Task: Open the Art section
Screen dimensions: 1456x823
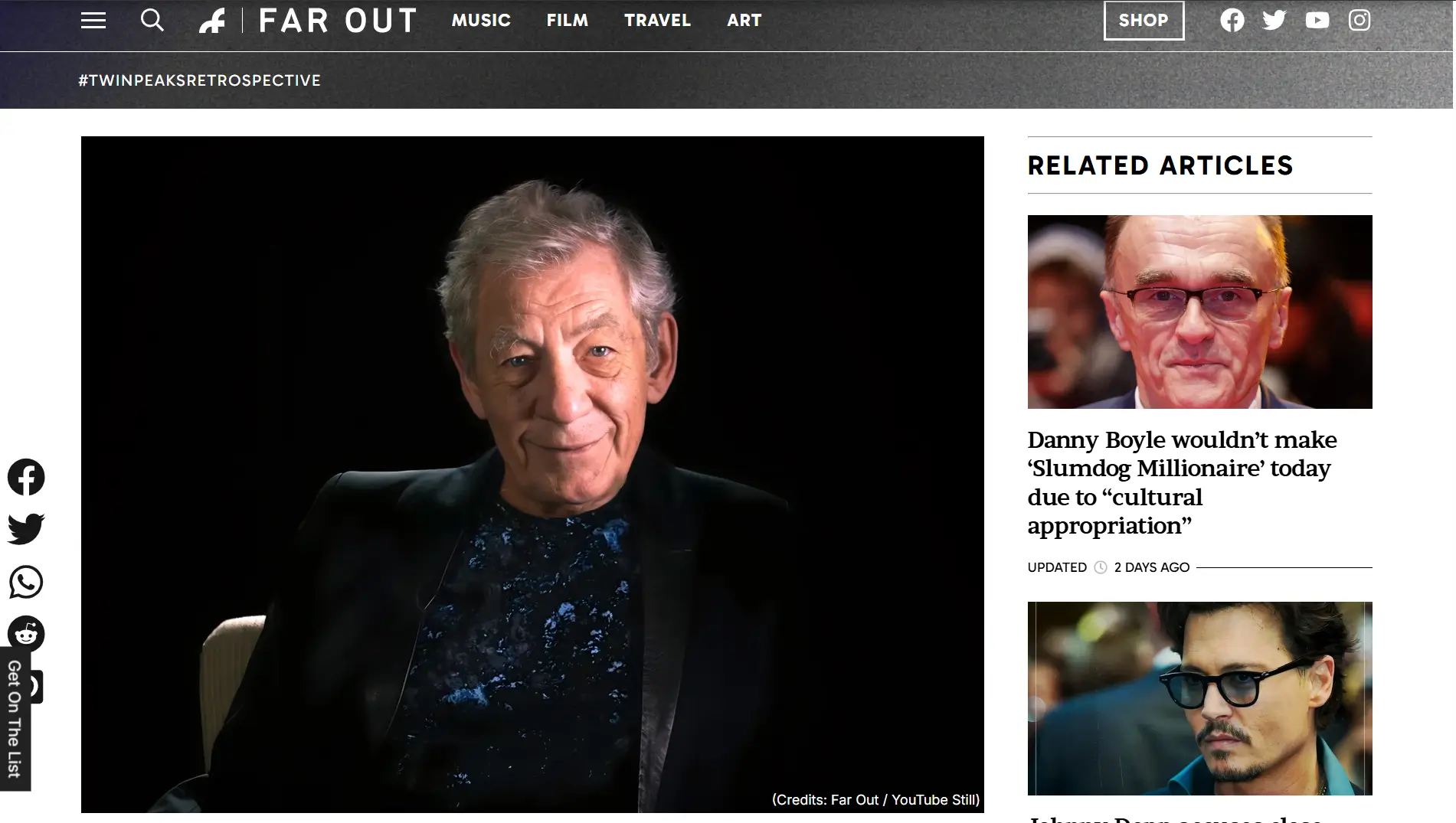Action: pyautogui.click(x=744, y=21)
